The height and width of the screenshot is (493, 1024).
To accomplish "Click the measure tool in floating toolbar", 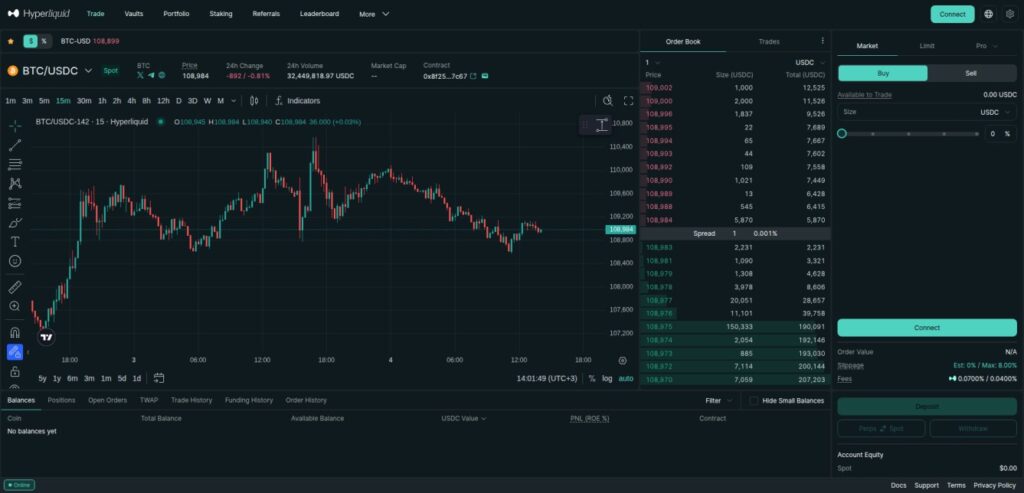I will click(601, 125).
